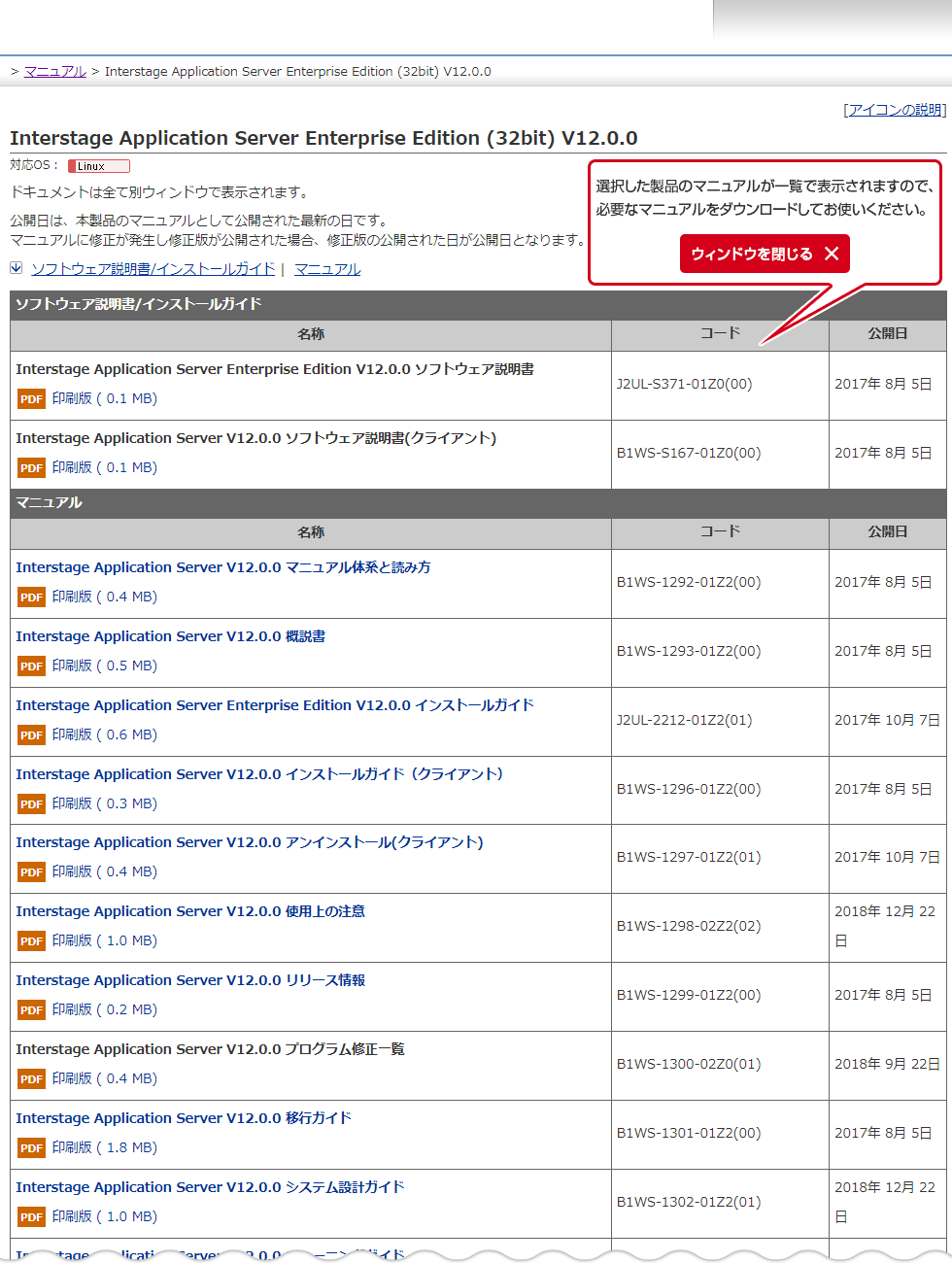
Task: Select code B1WS-1296-01Z2(00)
Action: (689, 789)
